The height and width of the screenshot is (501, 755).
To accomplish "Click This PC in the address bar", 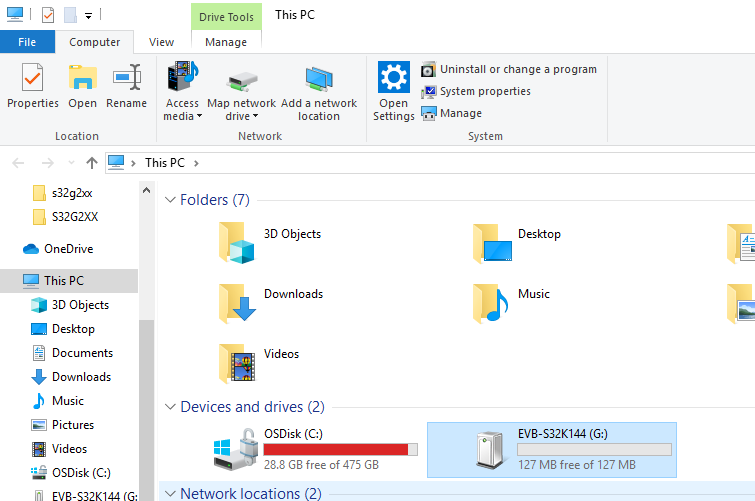I will tap(165, 163).
